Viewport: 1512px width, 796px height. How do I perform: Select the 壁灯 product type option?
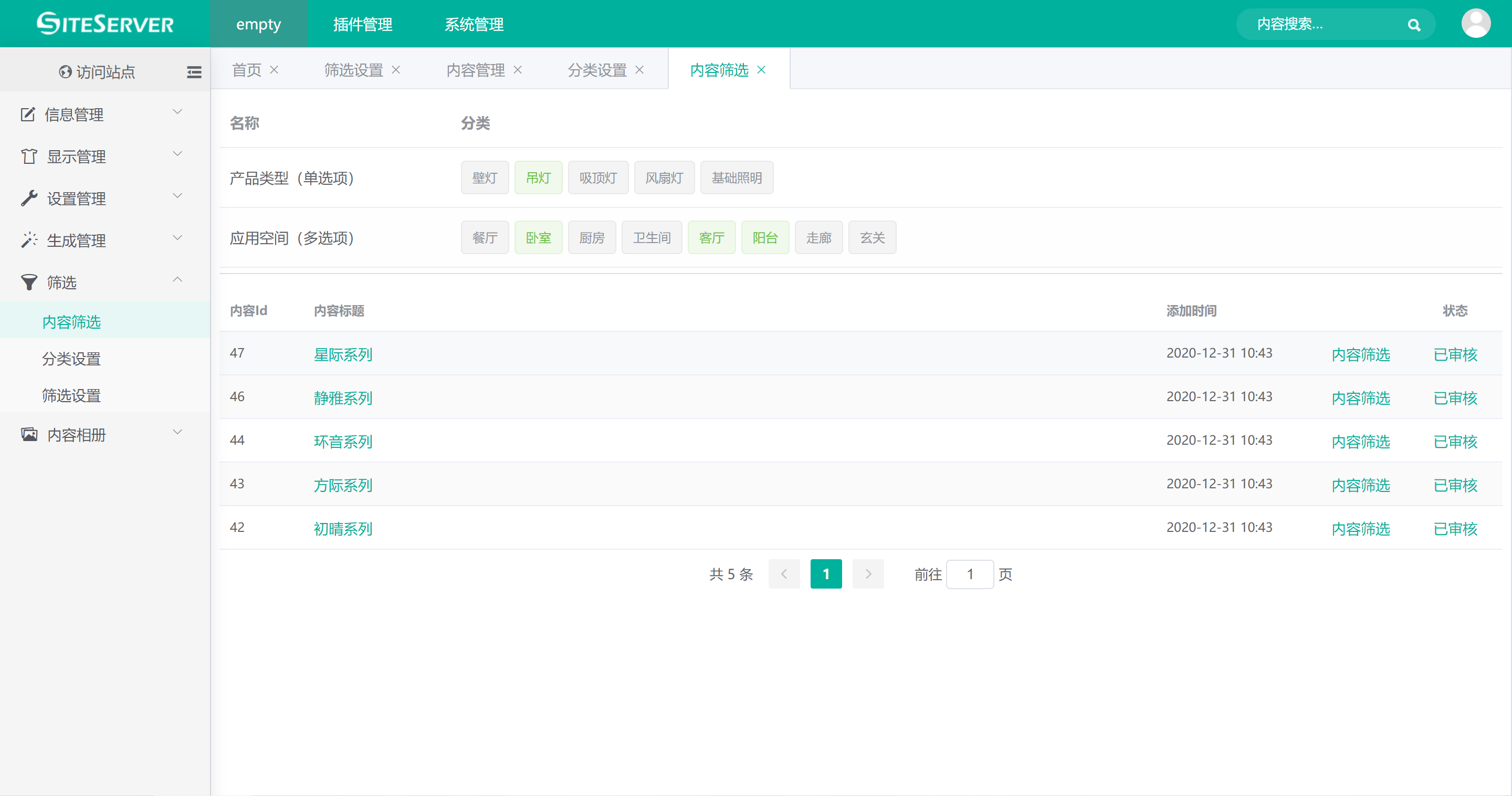484,178
